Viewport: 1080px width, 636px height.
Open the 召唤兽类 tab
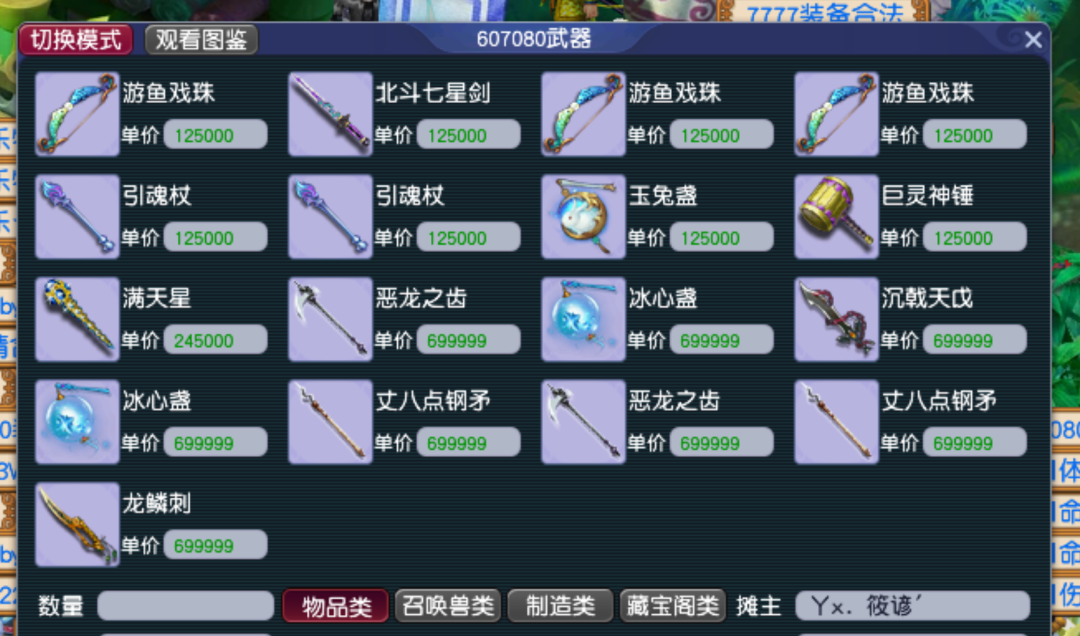tap(448, 606)
